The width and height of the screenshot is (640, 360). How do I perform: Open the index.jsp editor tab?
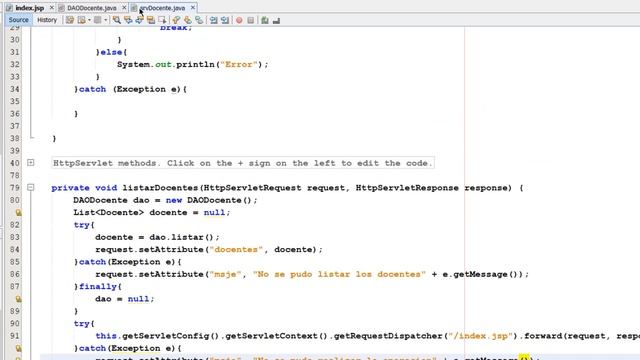click(29, 8)
